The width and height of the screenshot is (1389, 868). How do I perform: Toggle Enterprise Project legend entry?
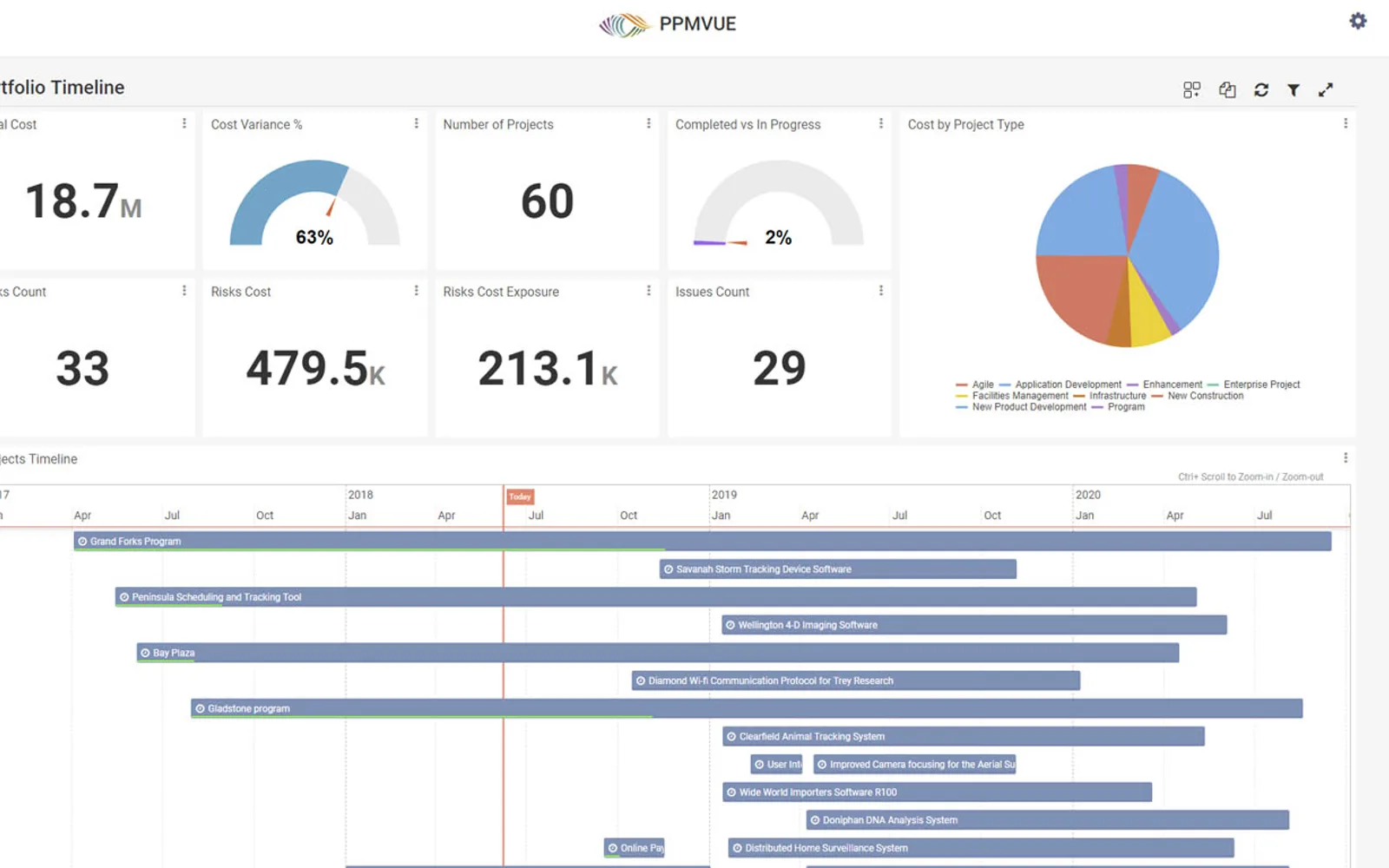(x=1254, y=385)
